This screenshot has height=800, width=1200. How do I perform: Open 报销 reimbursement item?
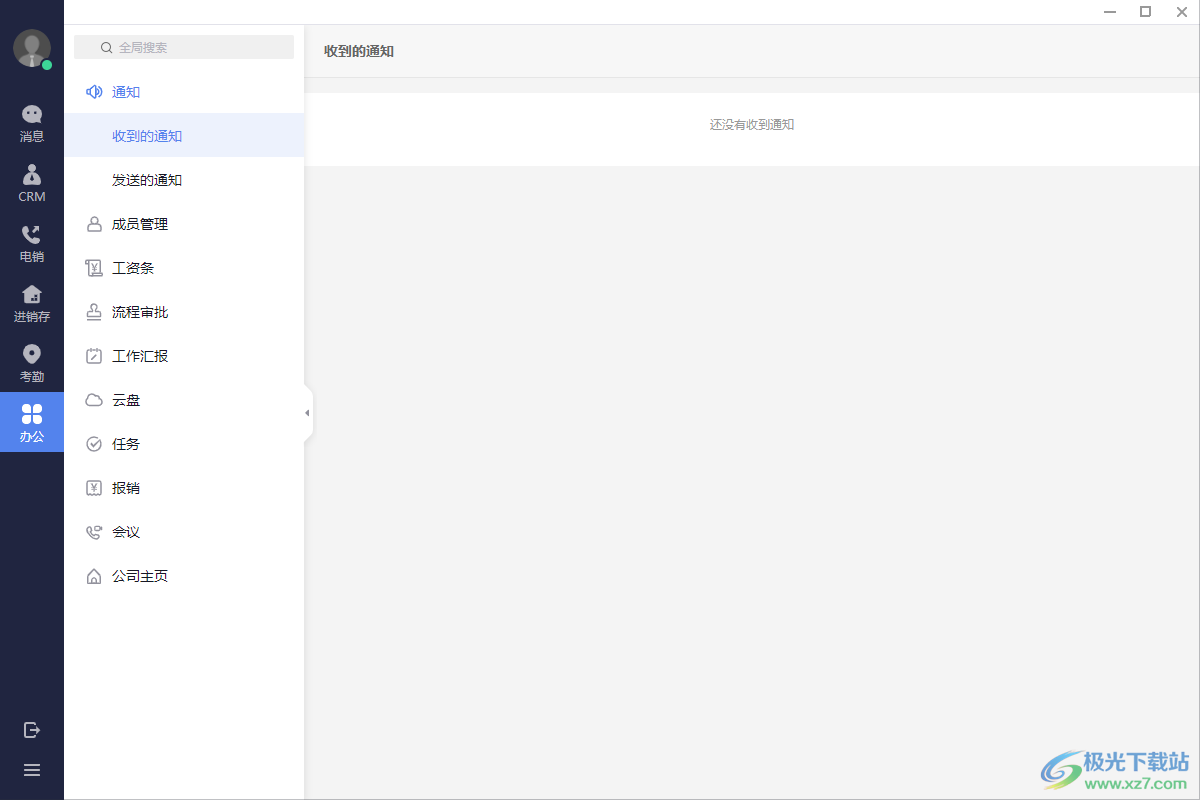(x=184, y=488)
